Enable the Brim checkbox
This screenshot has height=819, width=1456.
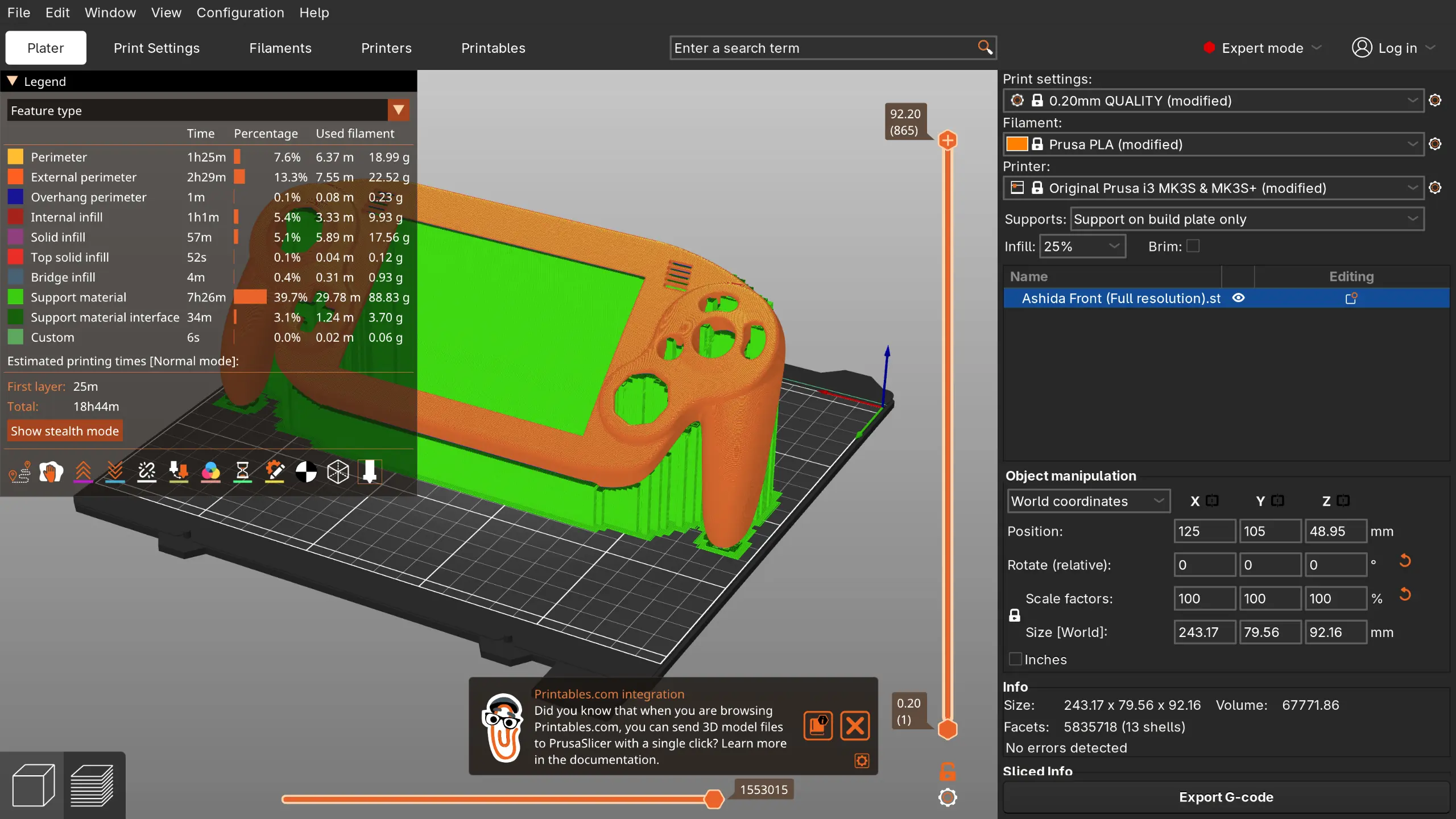tap(1193, 246)
